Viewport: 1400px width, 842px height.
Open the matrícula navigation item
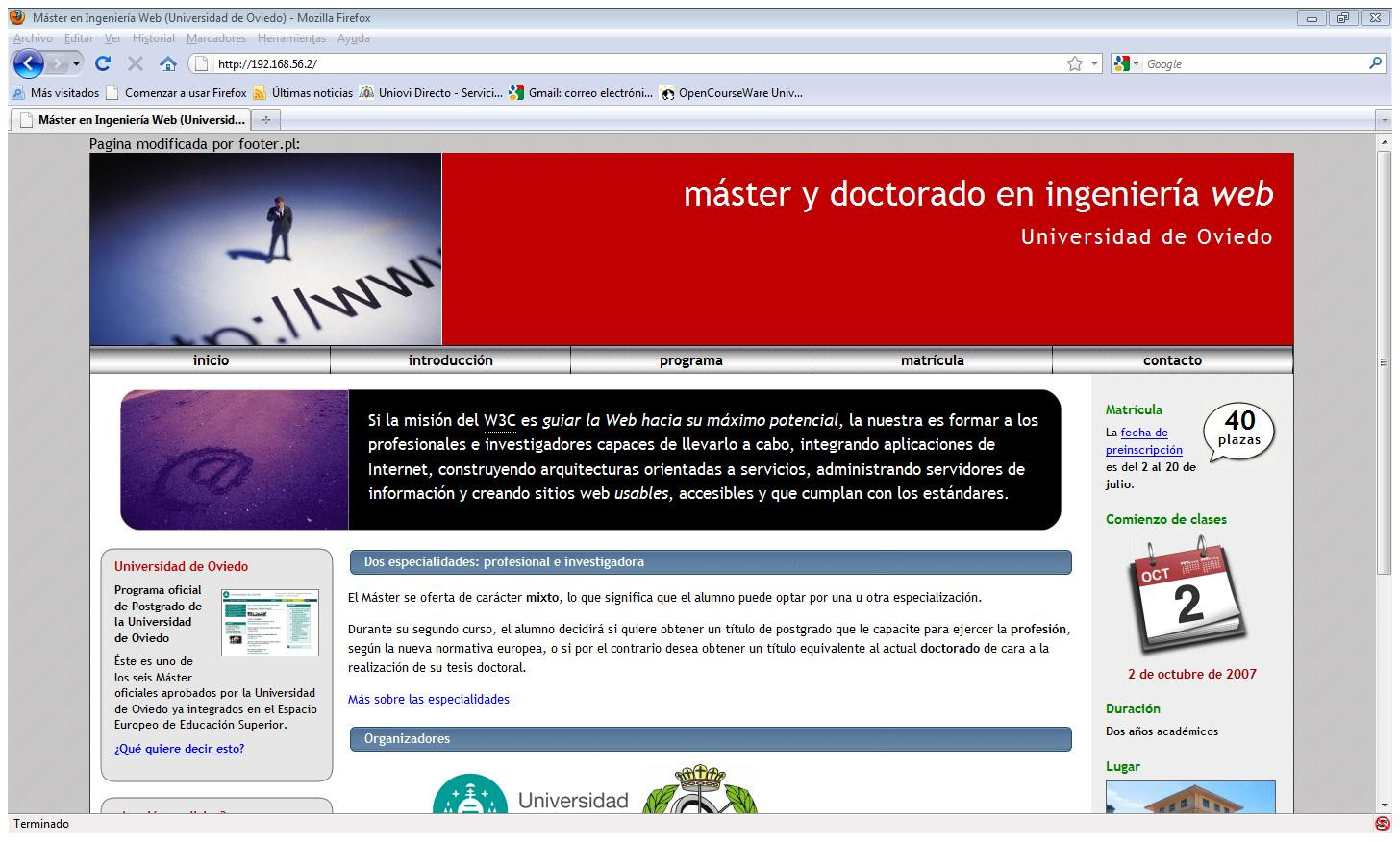[x=932, y=360]
